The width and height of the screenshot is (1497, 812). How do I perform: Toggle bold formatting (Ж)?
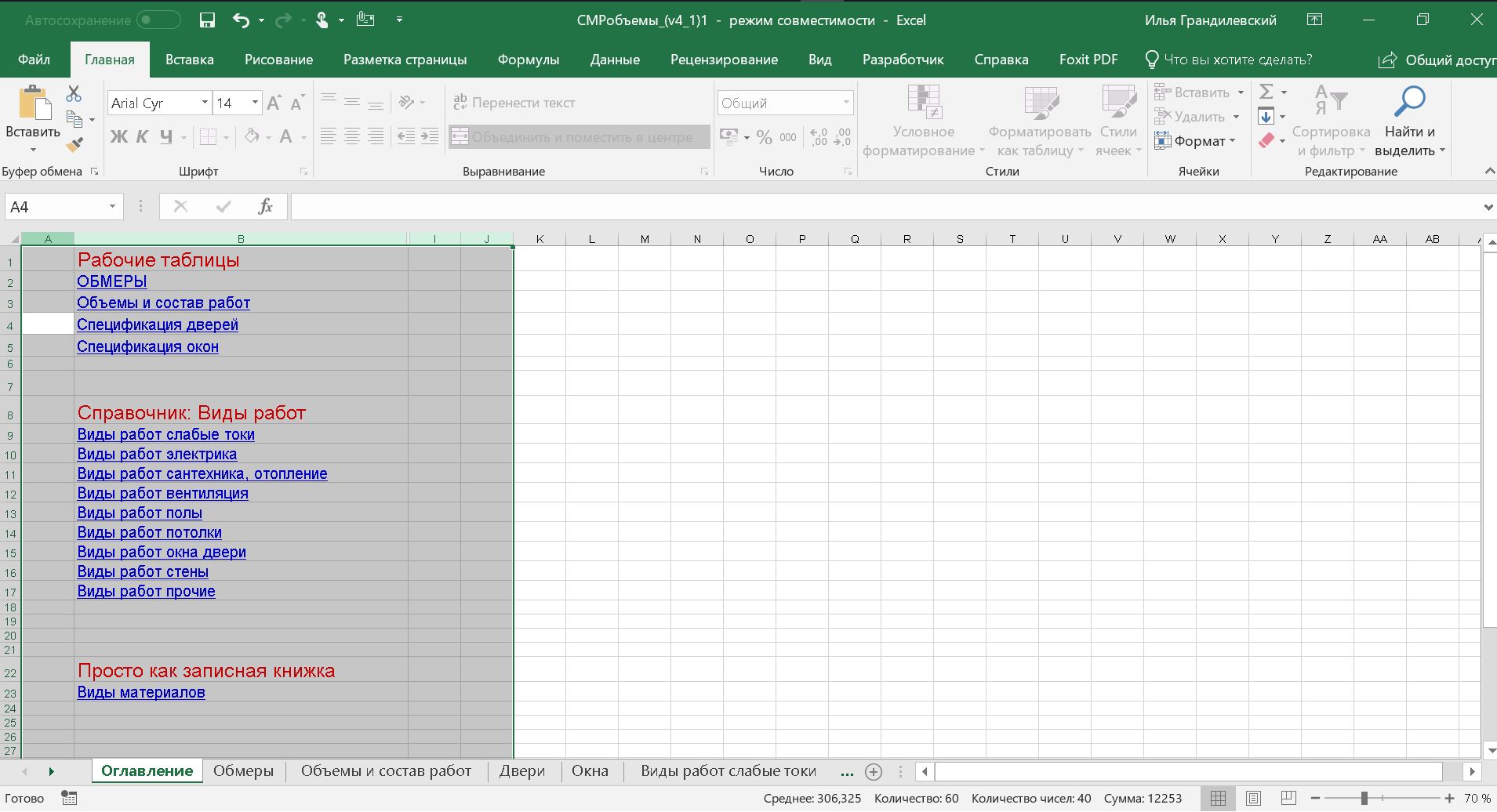pyautogui.click(x=118, y=137)
